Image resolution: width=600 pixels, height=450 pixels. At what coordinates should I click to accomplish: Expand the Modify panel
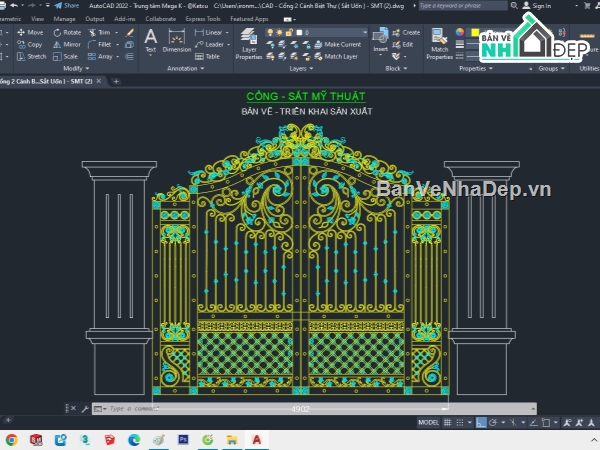point(76,68)
